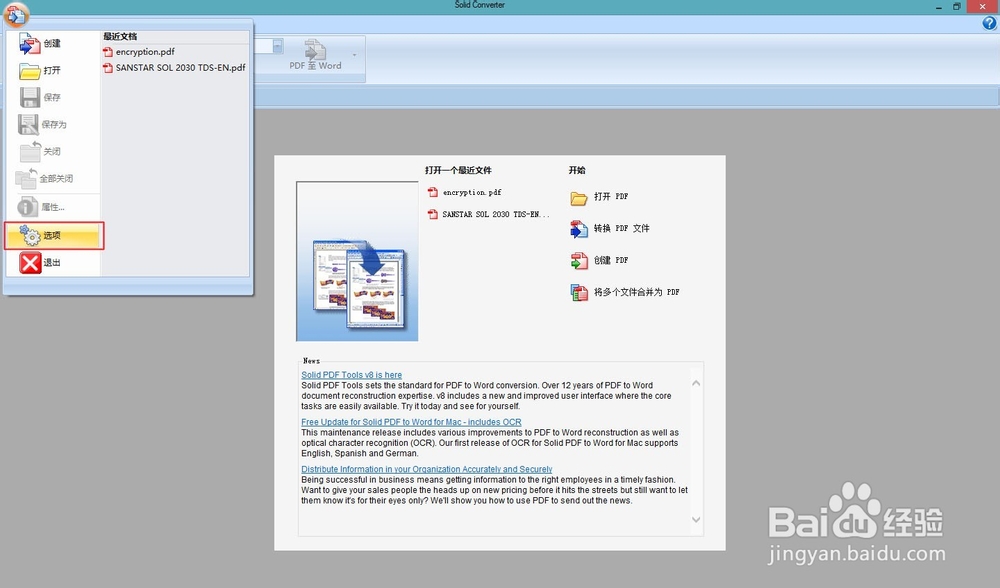
Task: Open 'Free Update for Solid PDF to Word for Mac' link
Action: (411, 422)
